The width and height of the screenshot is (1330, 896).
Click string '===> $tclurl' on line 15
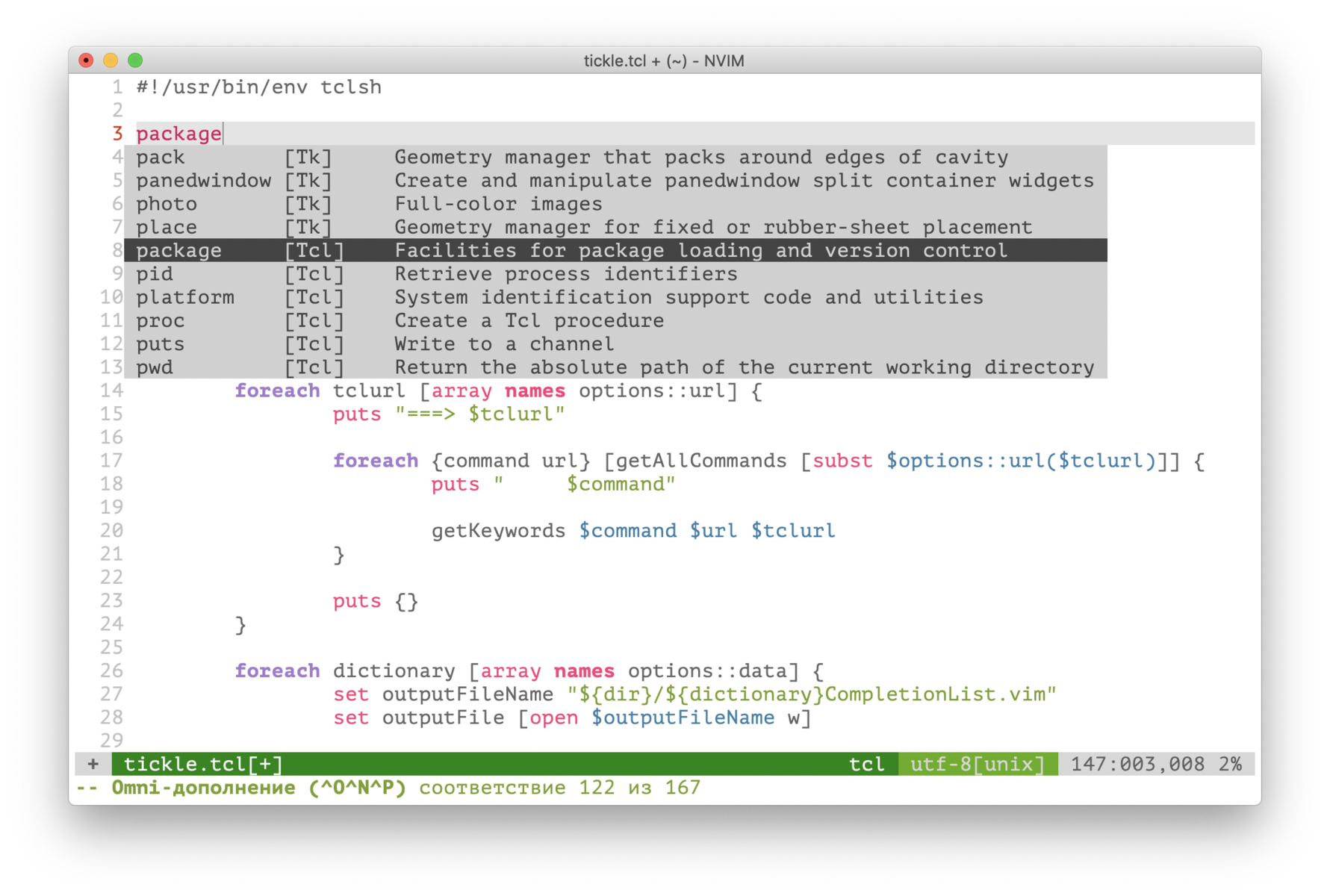click(x=480, y=414)
